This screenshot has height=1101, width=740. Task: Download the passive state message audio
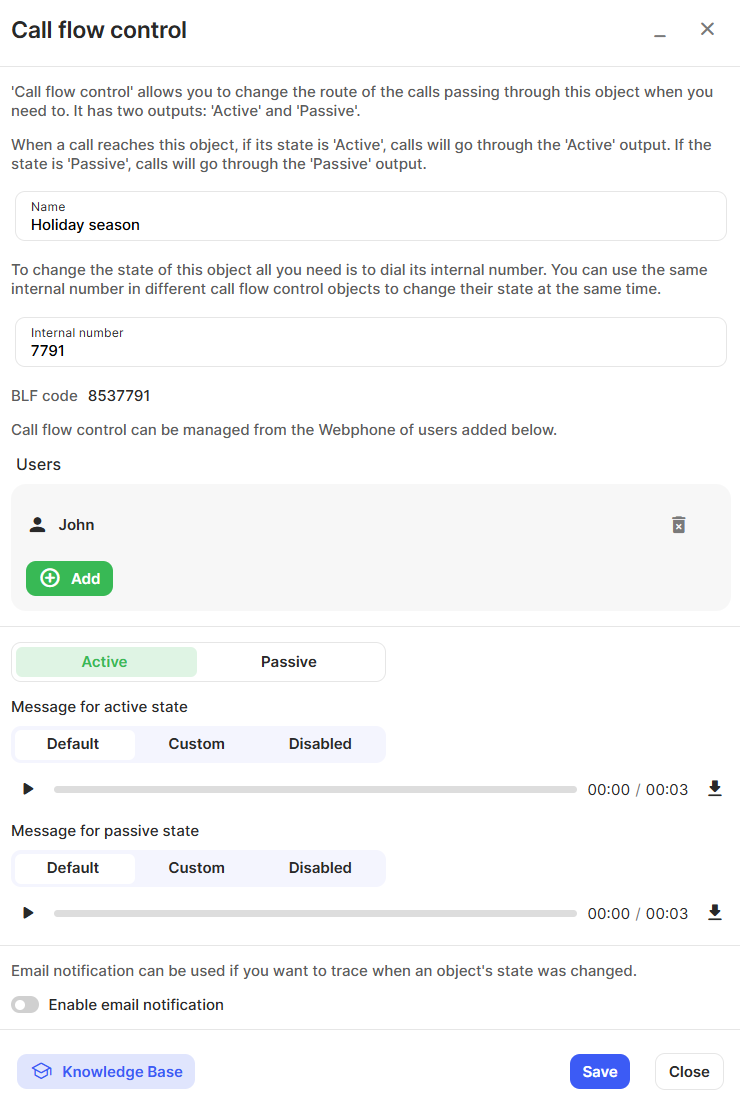(714, 913)
